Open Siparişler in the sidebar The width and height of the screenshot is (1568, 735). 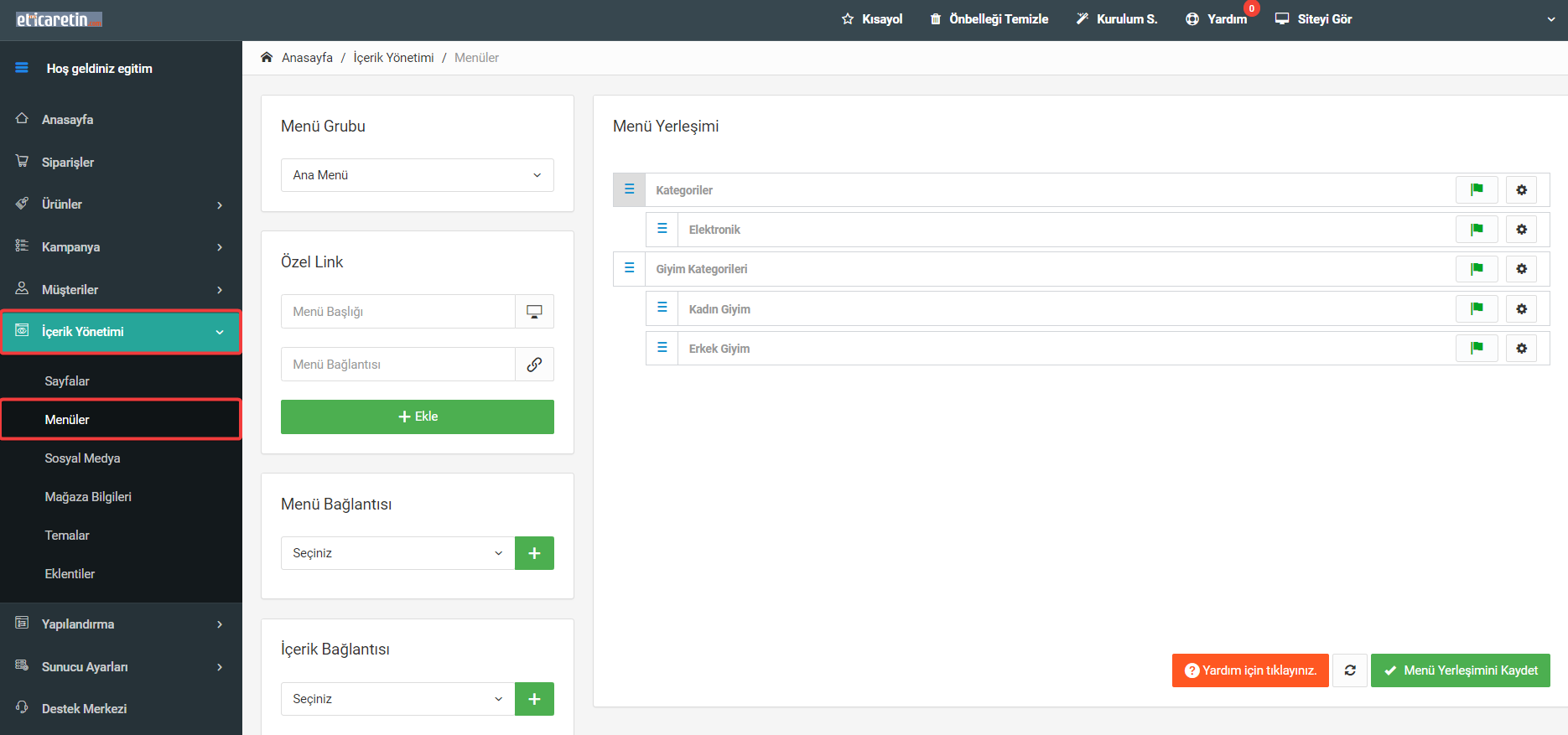point(121,163)
